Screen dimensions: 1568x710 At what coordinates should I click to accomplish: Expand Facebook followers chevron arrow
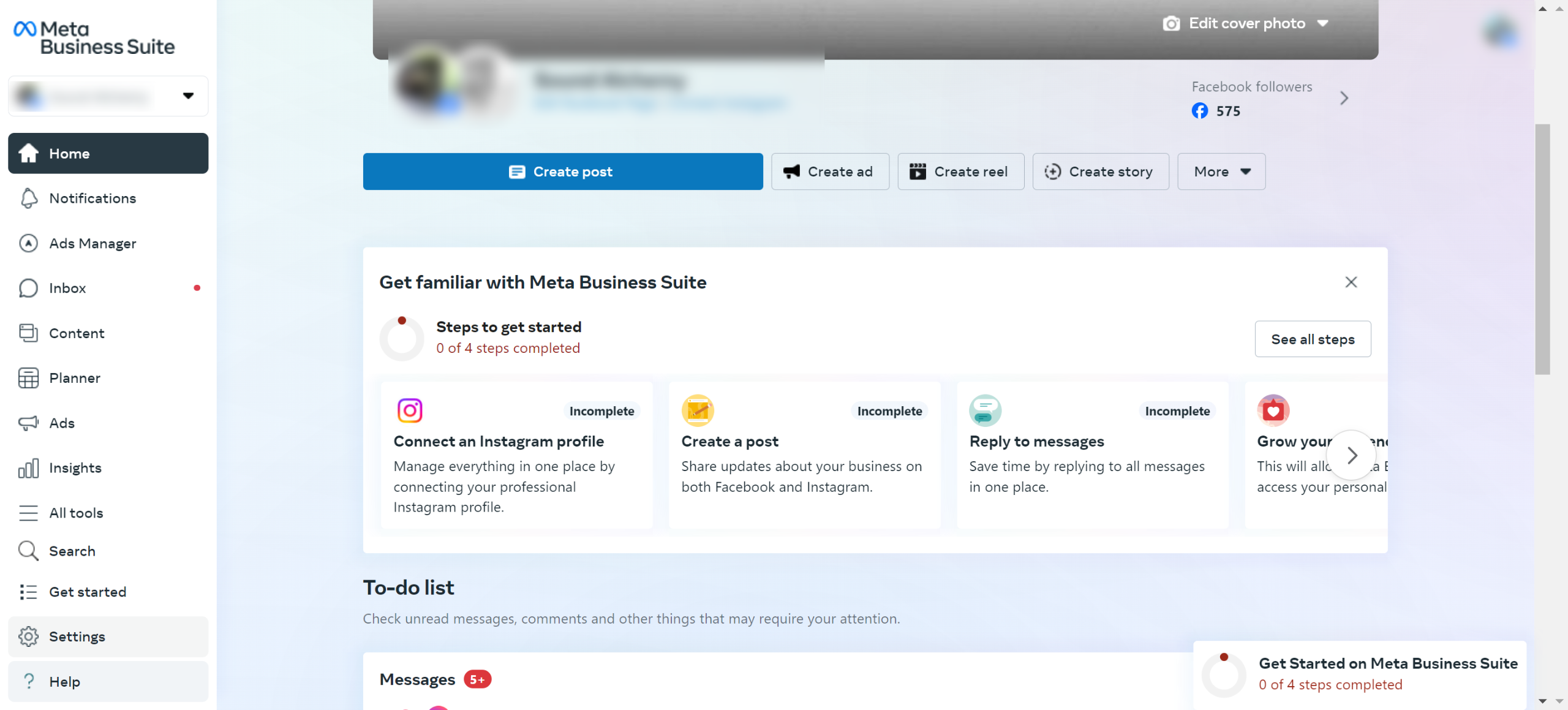click(x=1344, y=98)
